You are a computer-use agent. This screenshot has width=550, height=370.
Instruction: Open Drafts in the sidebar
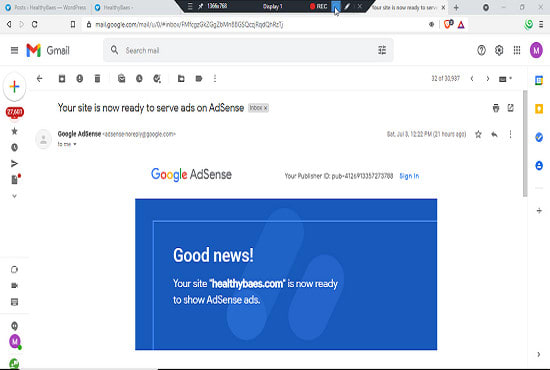pyautogui.click(x=15, y=179)
